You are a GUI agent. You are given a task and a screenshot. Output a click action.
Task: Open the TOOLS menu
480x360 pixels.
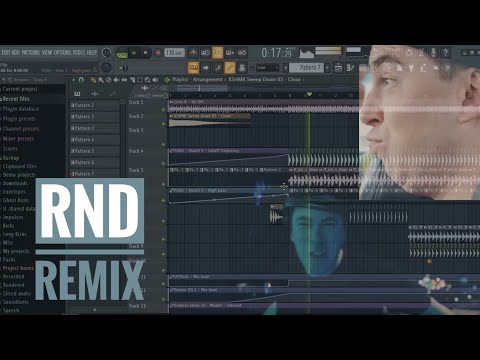pyautogui.click(x=79, y=52)
